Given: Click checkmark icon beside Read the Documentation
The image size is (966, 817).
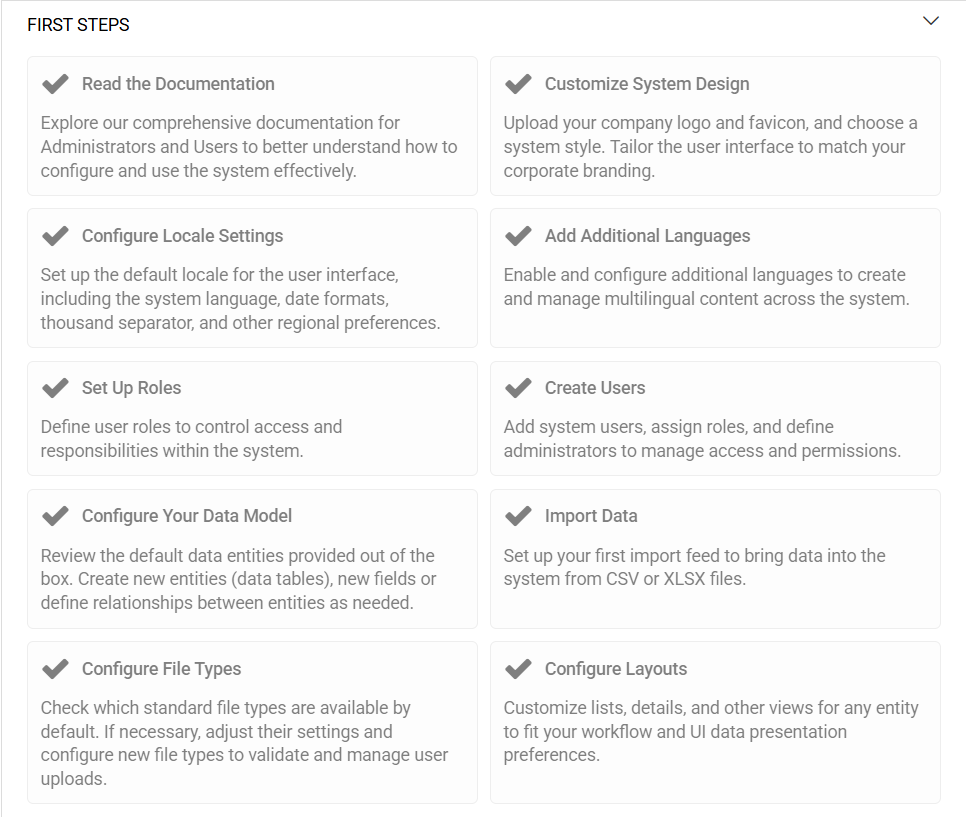Looking at the screenshot, I should coord(55,84).
